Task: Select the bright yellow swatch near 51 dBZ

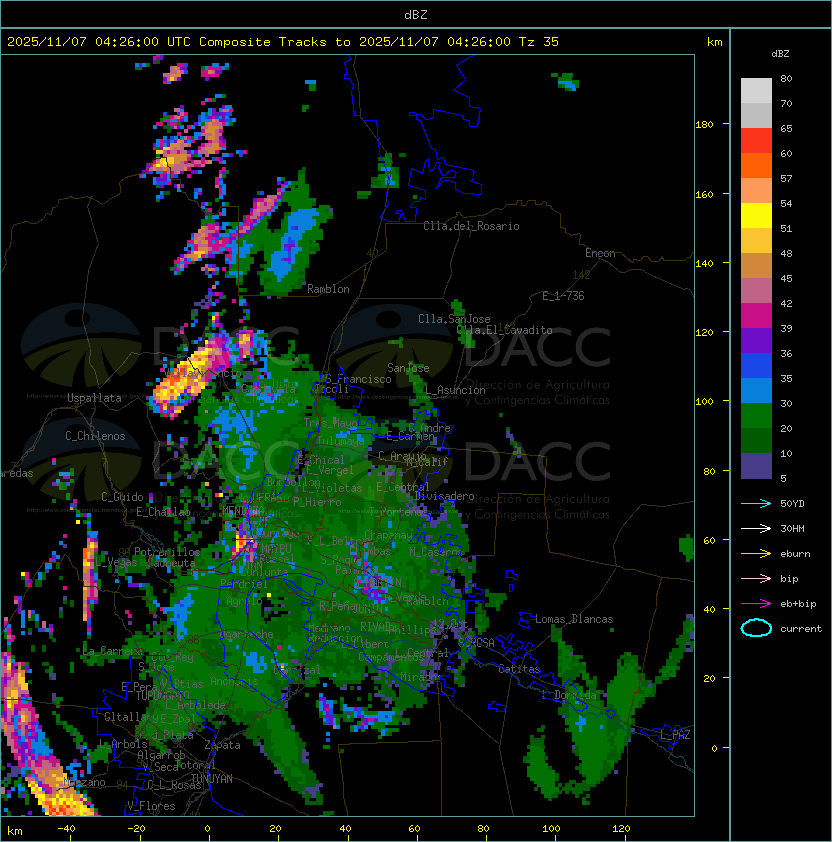Action: tap(756, 216)
